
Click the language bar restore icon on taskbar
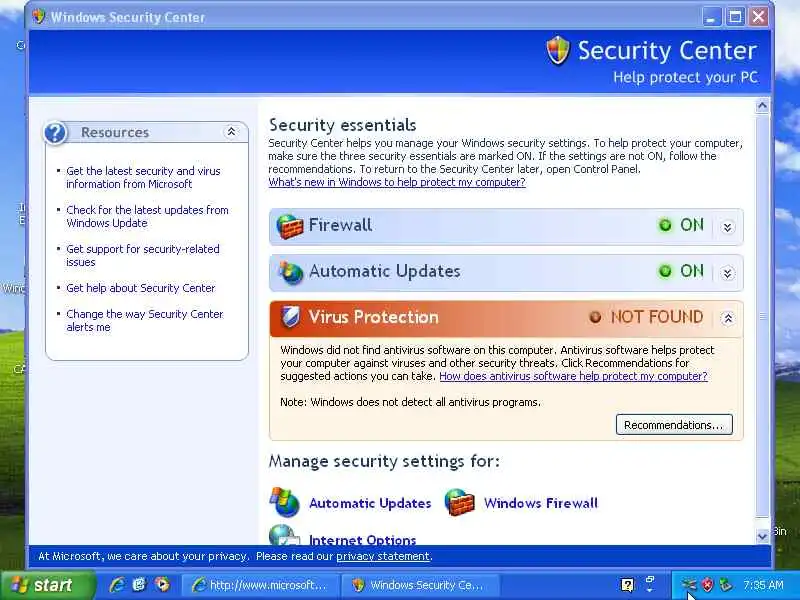point(650,581)
